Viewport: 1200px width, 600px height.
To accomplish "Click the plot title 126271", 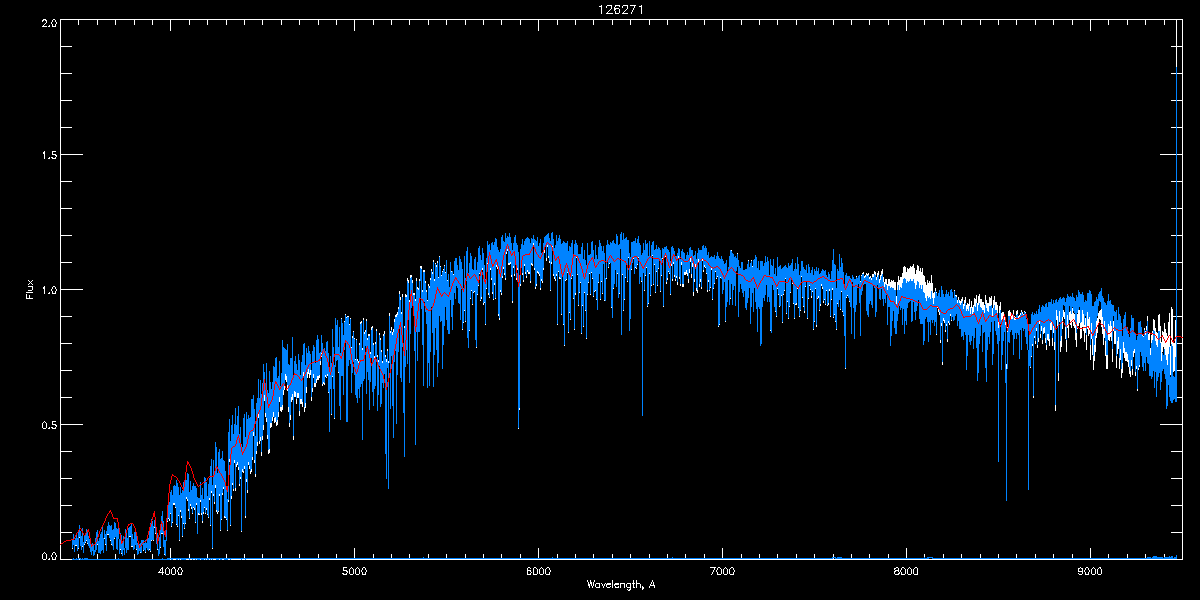I will (x=620, y=9).
